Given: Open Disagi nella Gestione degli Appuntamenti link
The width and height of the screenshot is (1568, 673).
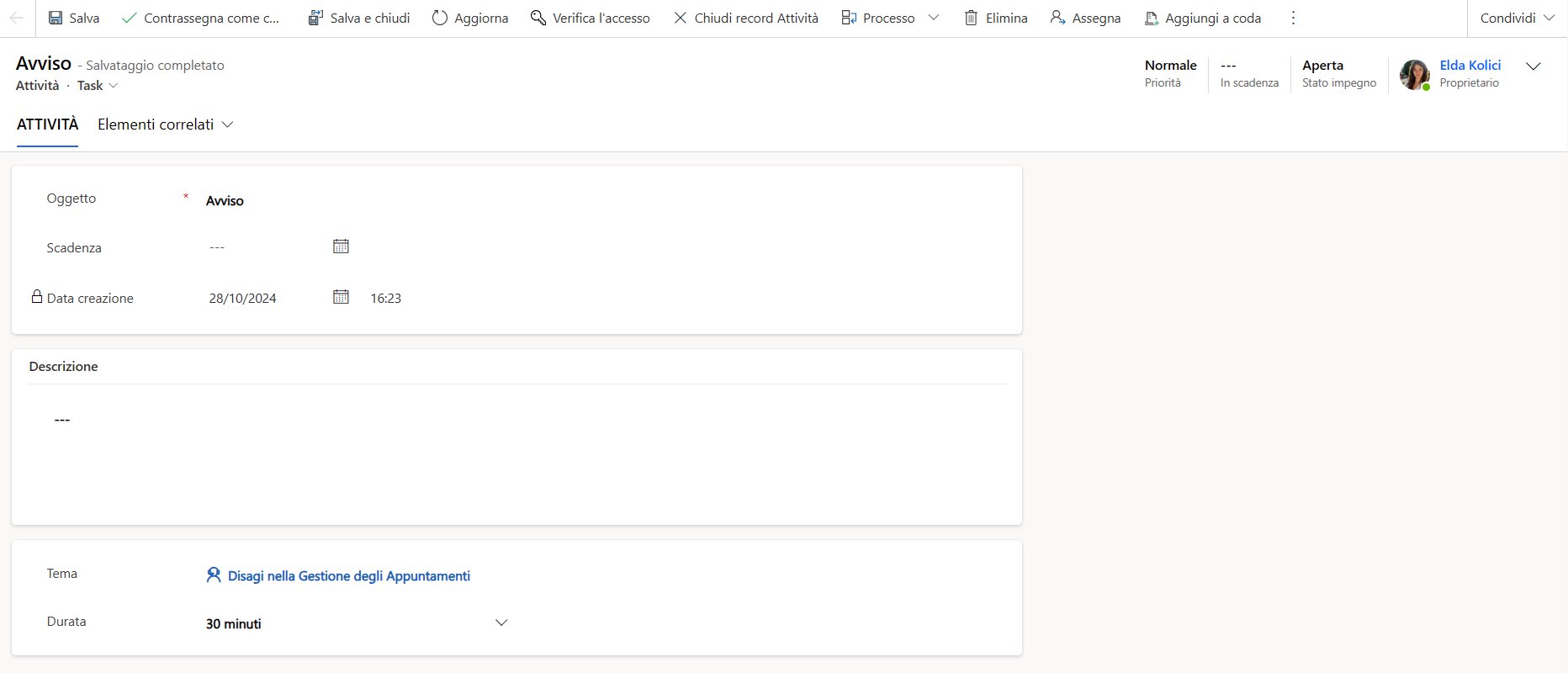Looking at the screenshot, I should (348, 575).
